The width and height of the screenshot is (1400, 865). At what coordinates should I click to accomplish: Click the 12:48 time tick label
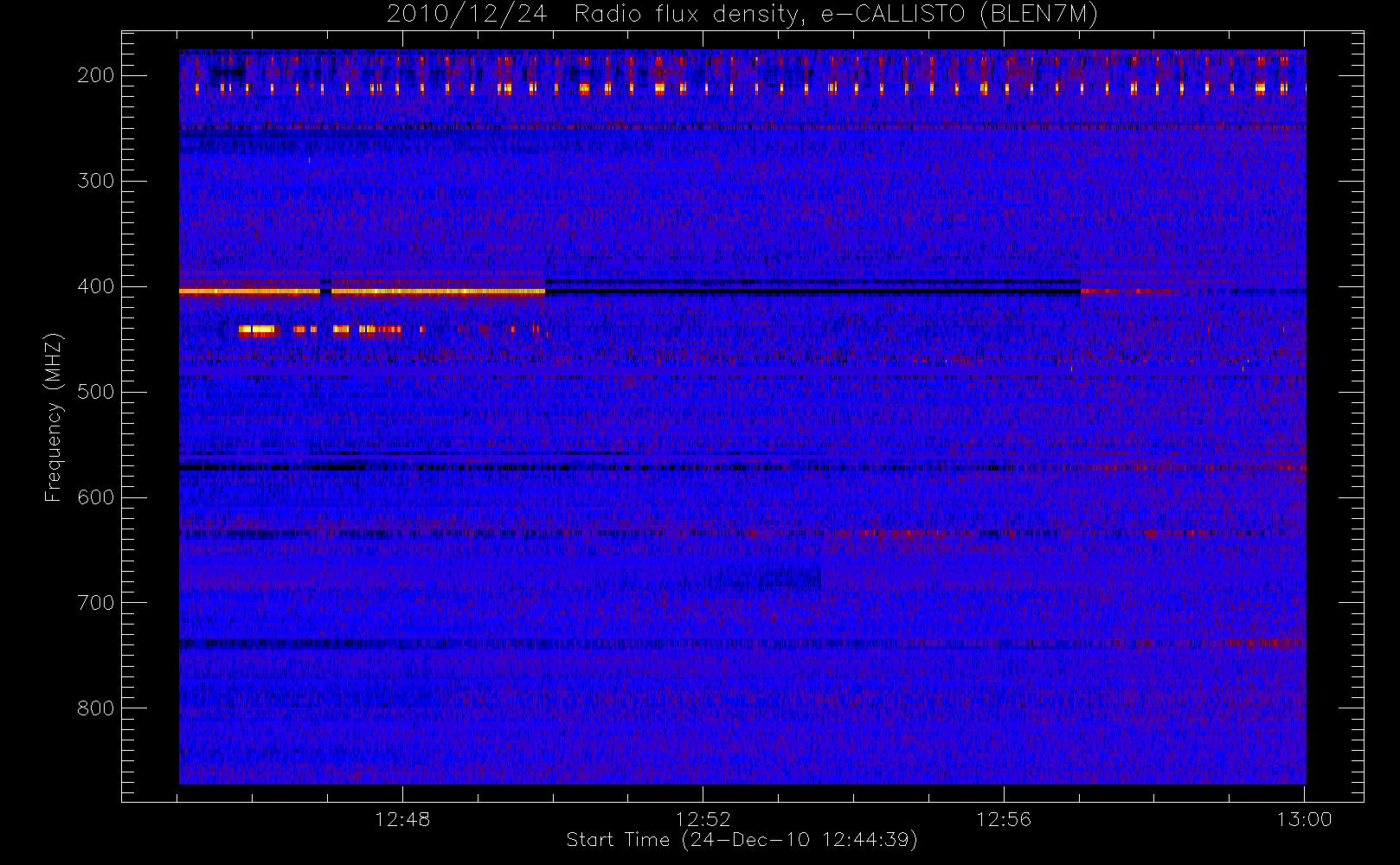click(402, 819)
